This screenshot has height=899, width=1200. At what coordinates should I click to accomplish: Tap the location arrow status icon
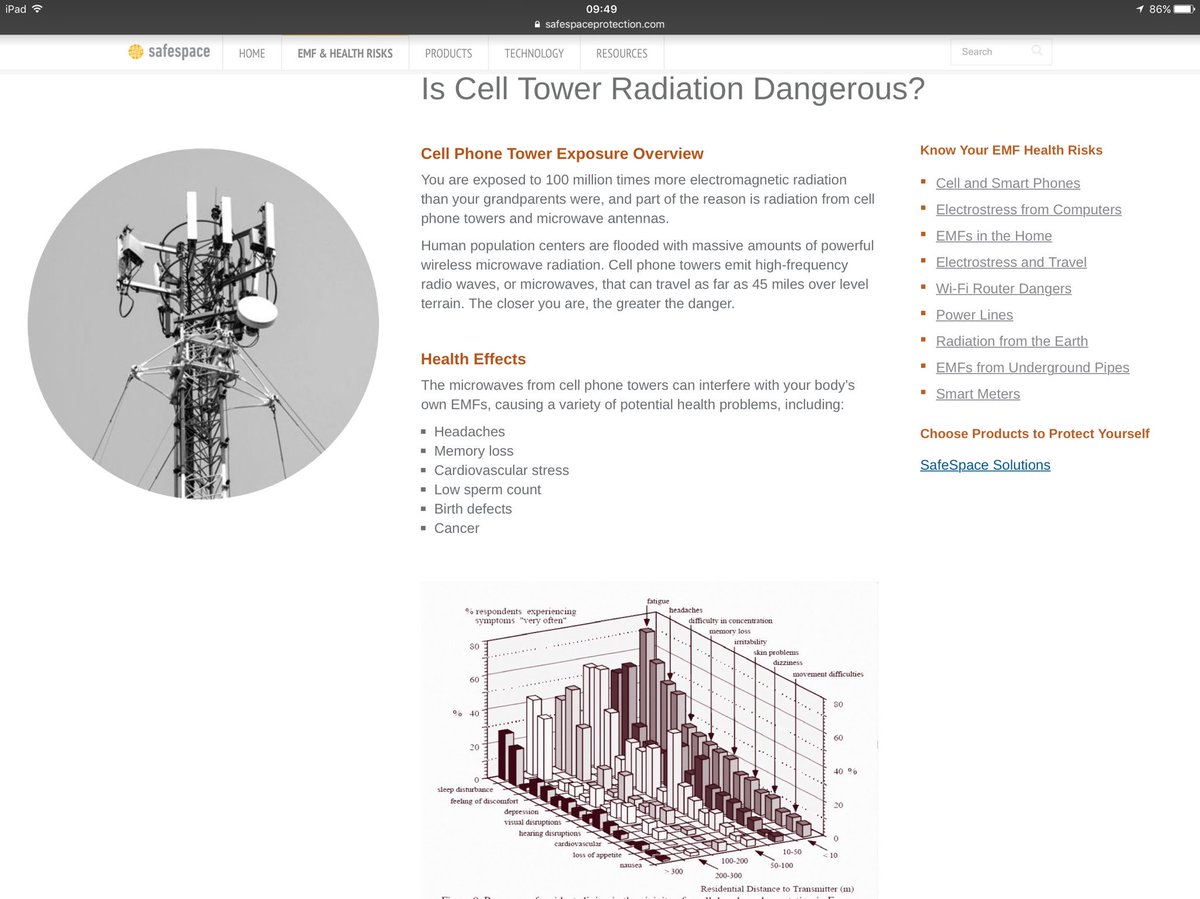click(1139, 8)
